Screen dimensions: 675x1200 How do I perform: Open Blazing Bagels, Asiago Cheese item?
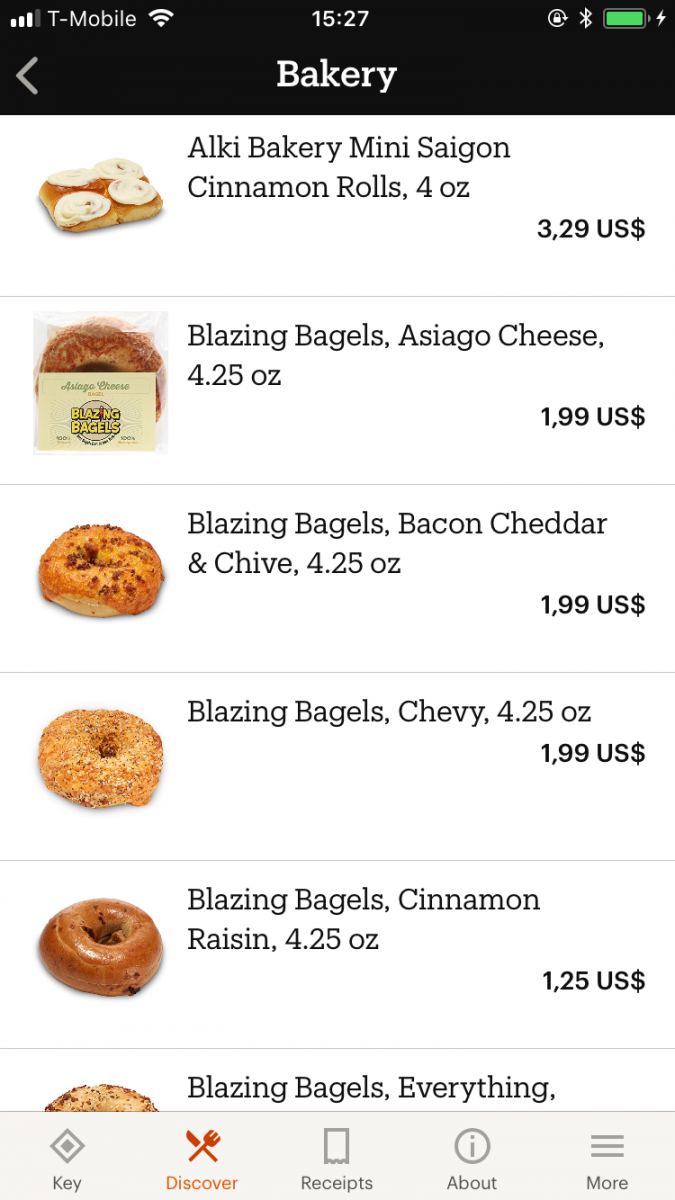click(395, 355)
